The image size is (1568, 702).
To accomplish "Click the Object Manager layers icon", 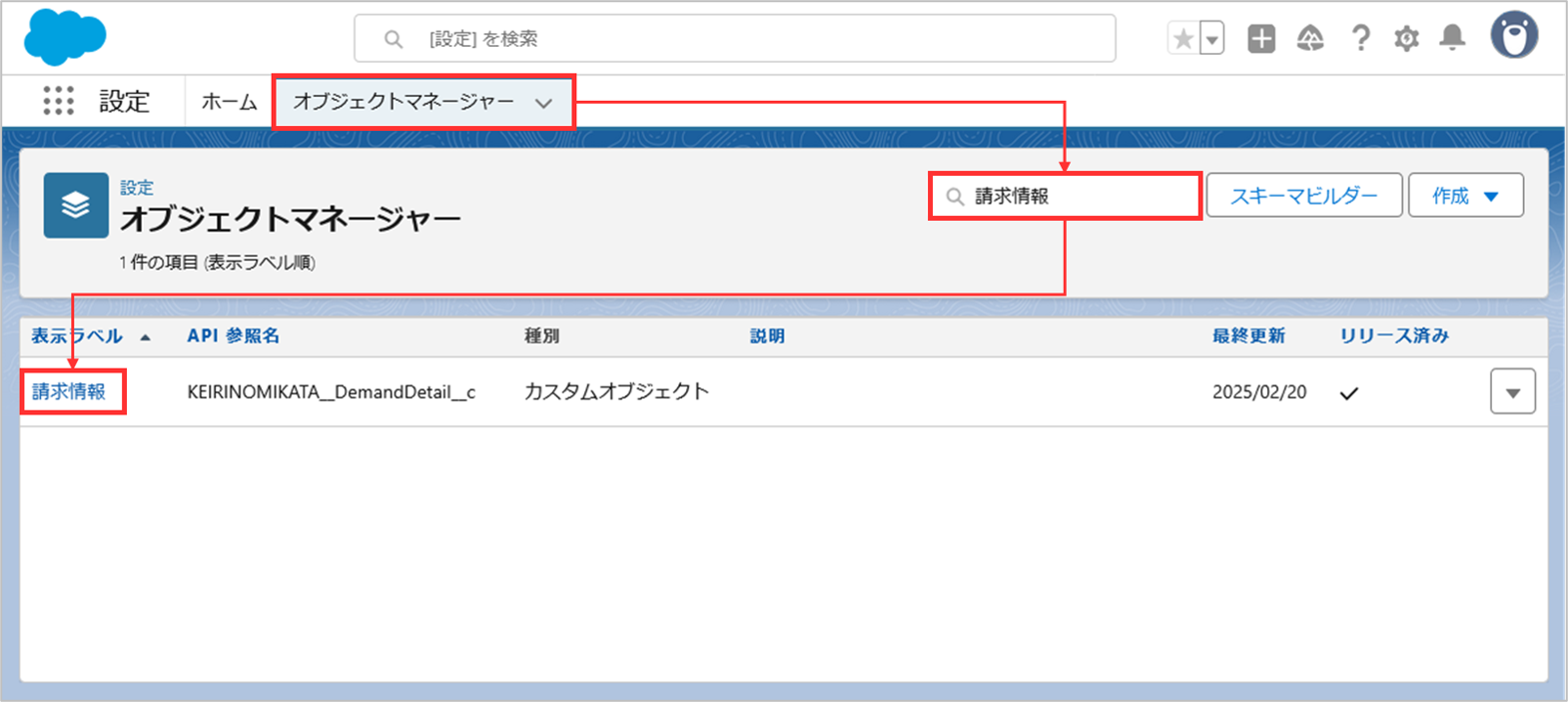I will [76, 206].
